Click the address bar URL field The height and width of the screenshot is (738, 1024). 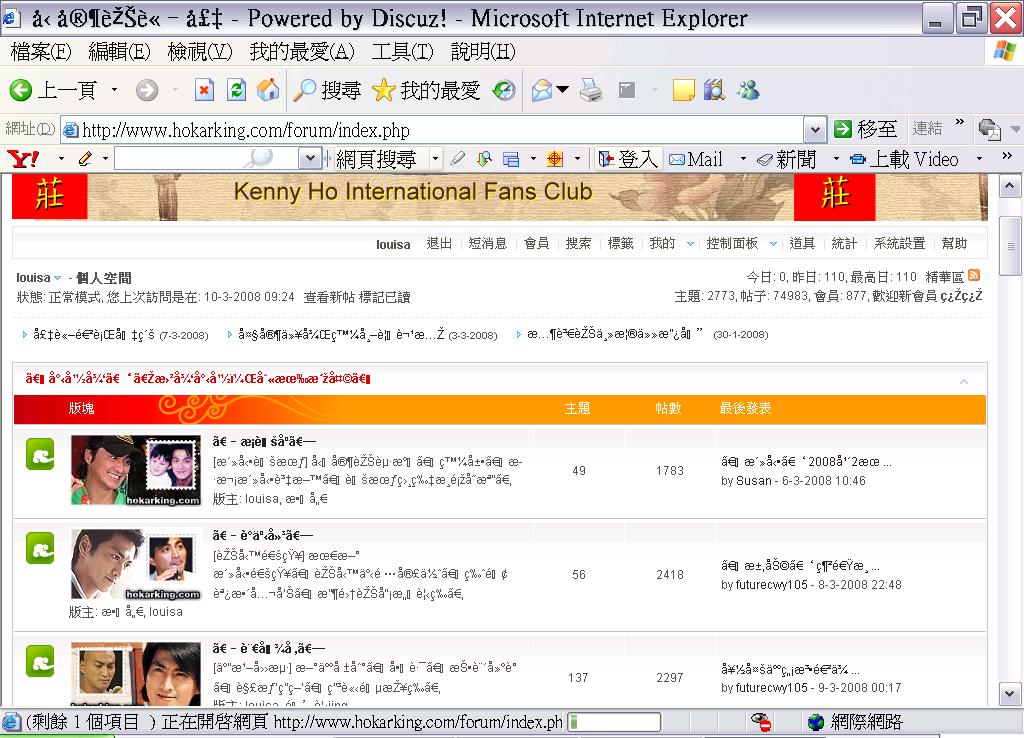pos(432,130)
